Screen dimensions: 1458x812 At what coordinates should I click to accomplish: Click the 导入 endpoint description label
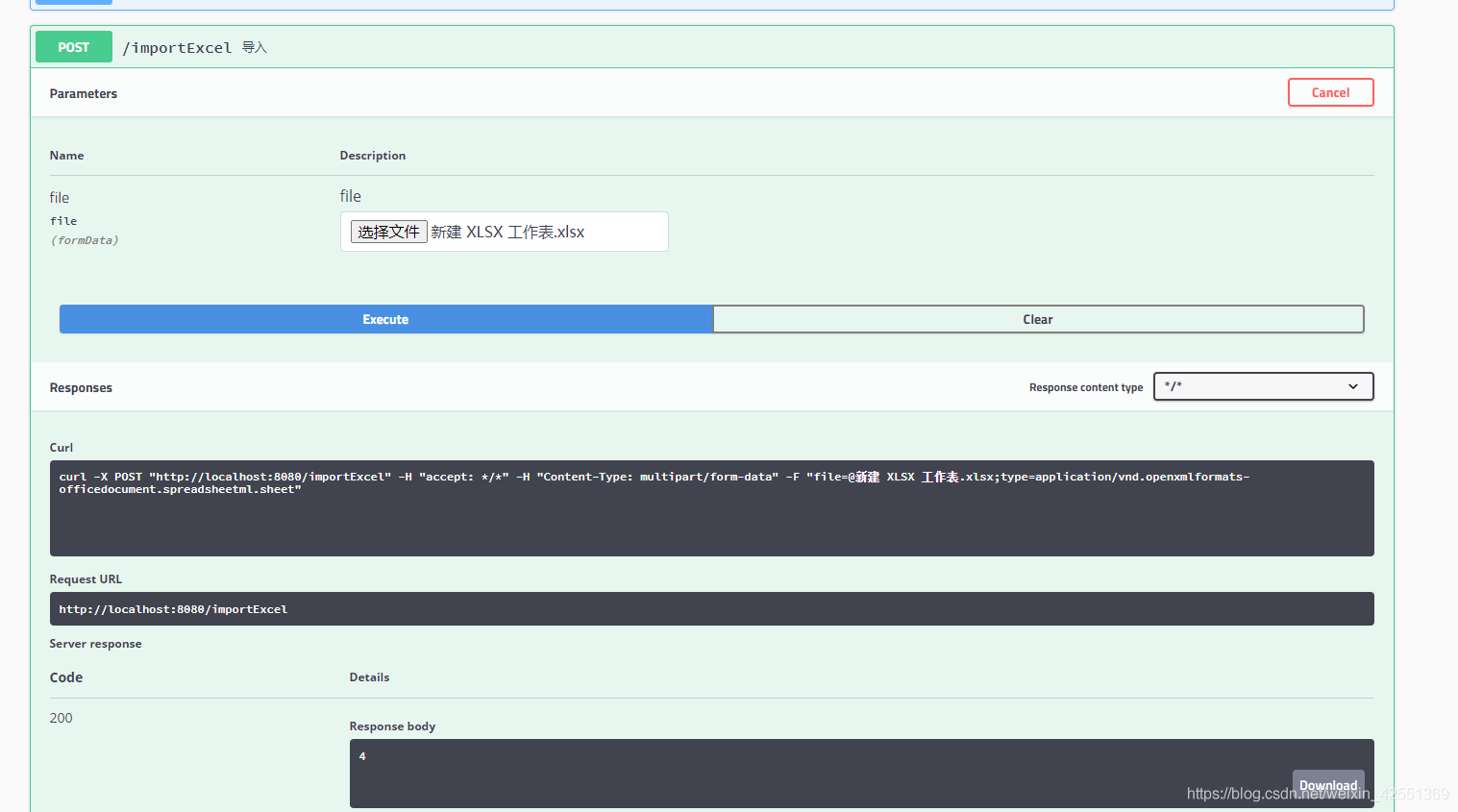[254, 46]
